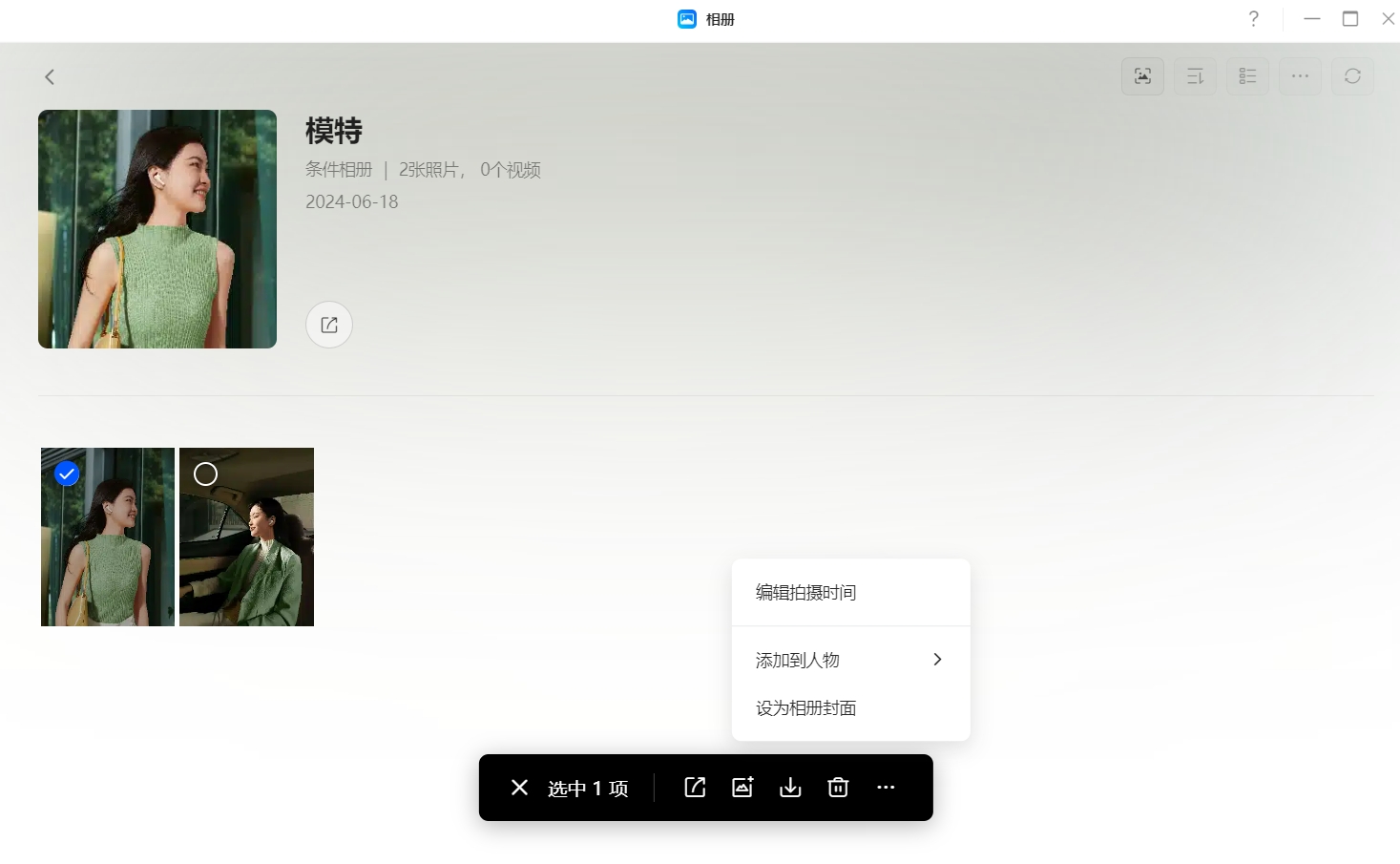Go back using the left arrow
The width and height of the screenshot is (1400, 864).
tap(50, 76)
